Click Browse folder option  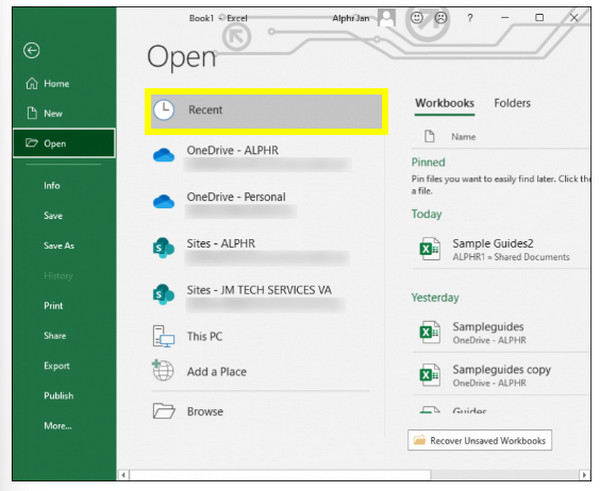pos(205,411)
